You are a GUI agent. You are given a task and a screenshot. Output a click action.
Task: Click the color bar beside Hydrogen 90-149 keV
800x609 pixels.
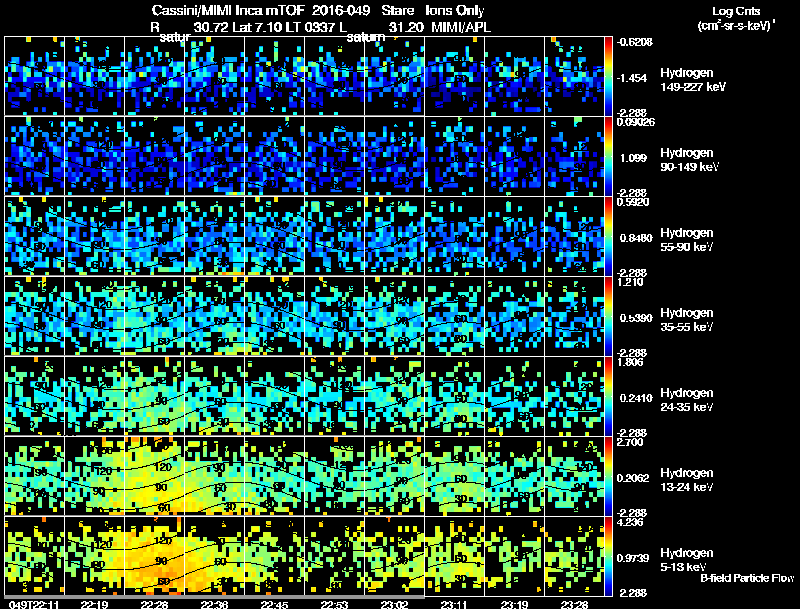point(608,156)
